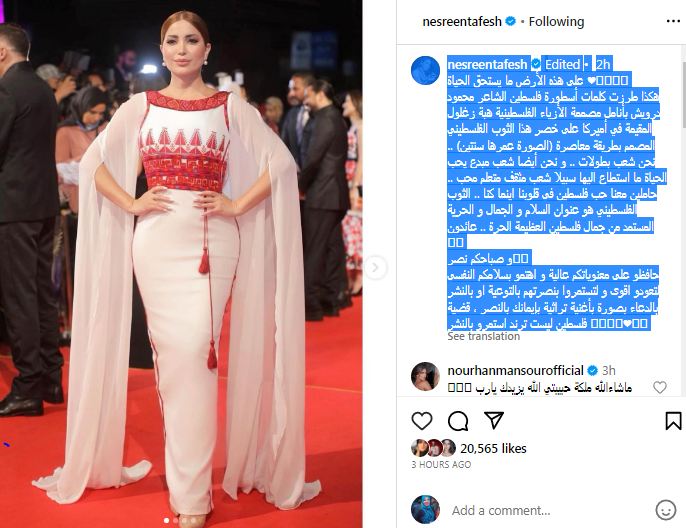The width and height of the screenshot is (686, 528).
Task: Like the post with the heart icon
Action: (x=422, y=421)
